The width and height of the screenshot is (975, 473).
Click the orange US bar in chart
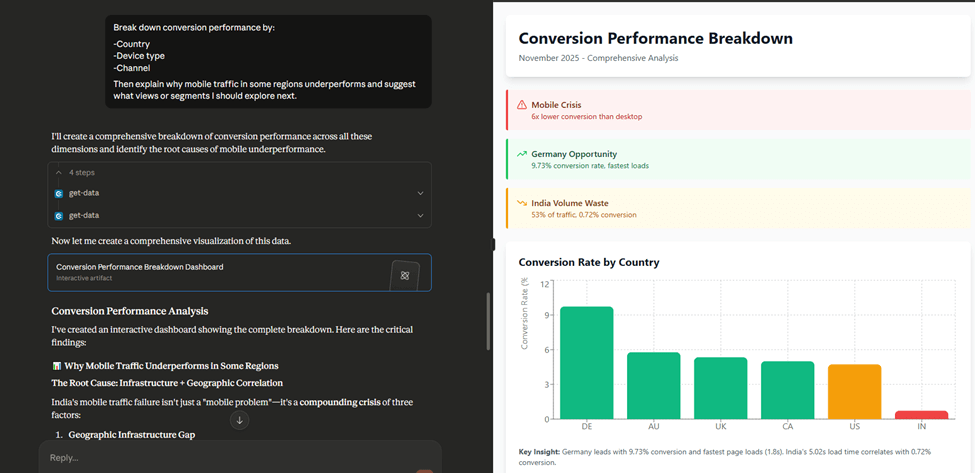pyautogui.click(x=854, y=392)
